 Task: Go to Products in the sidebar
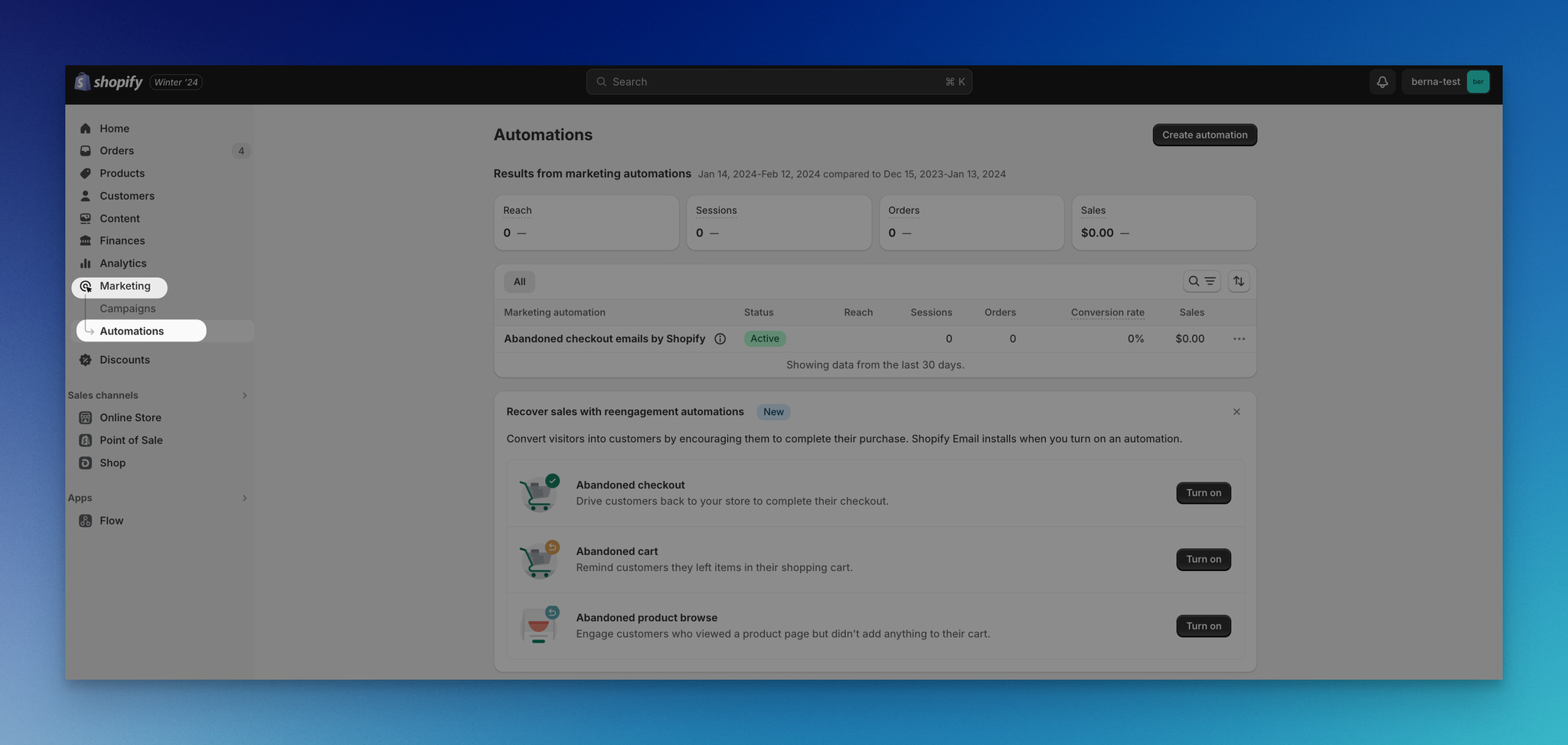(122, 174)
